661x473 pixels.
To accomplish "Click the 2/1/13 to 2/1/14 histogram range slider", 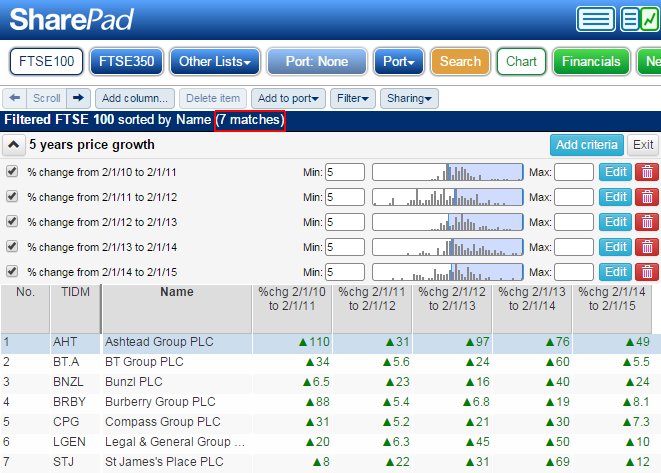I will coord(448,247).
